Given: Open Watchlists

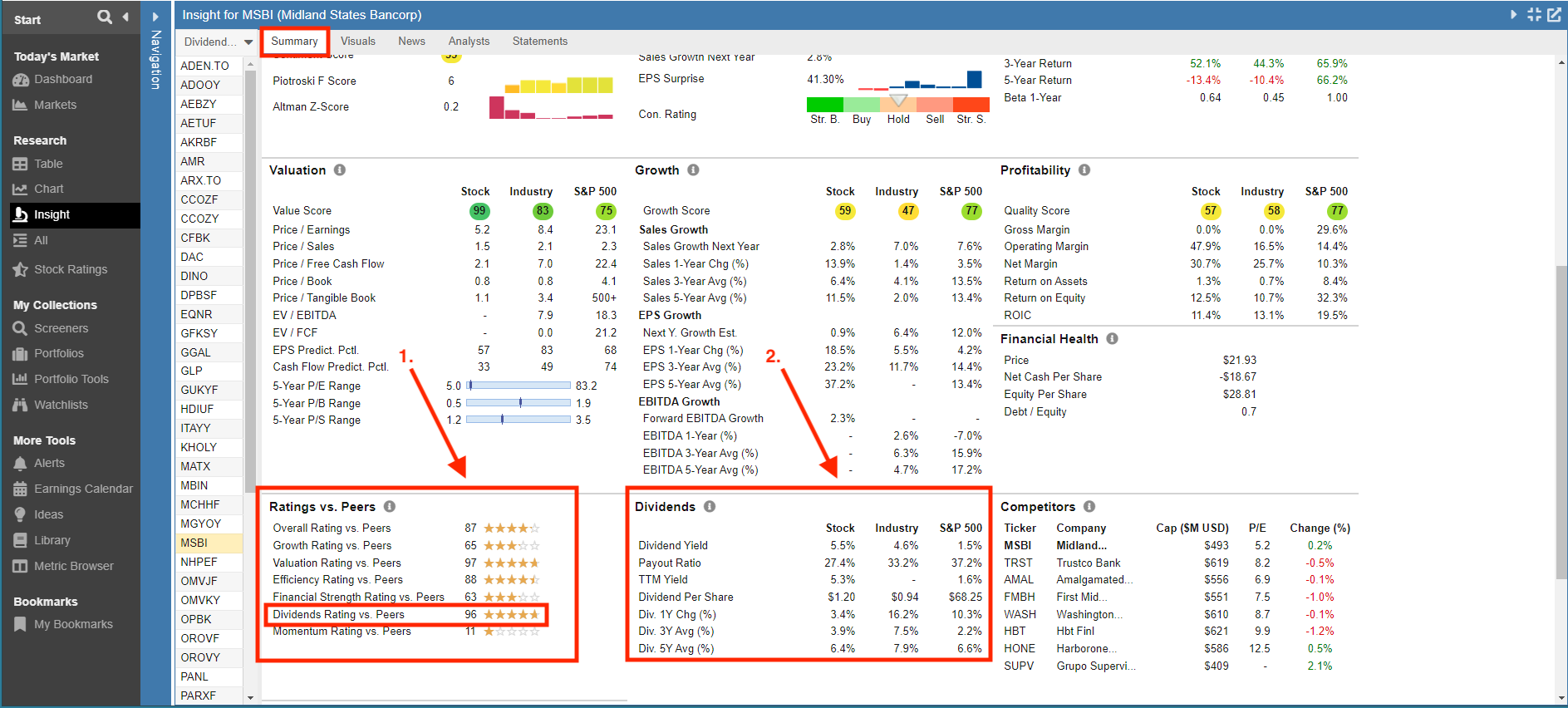Looking at the screenshot, I should [x=61, y=405].
